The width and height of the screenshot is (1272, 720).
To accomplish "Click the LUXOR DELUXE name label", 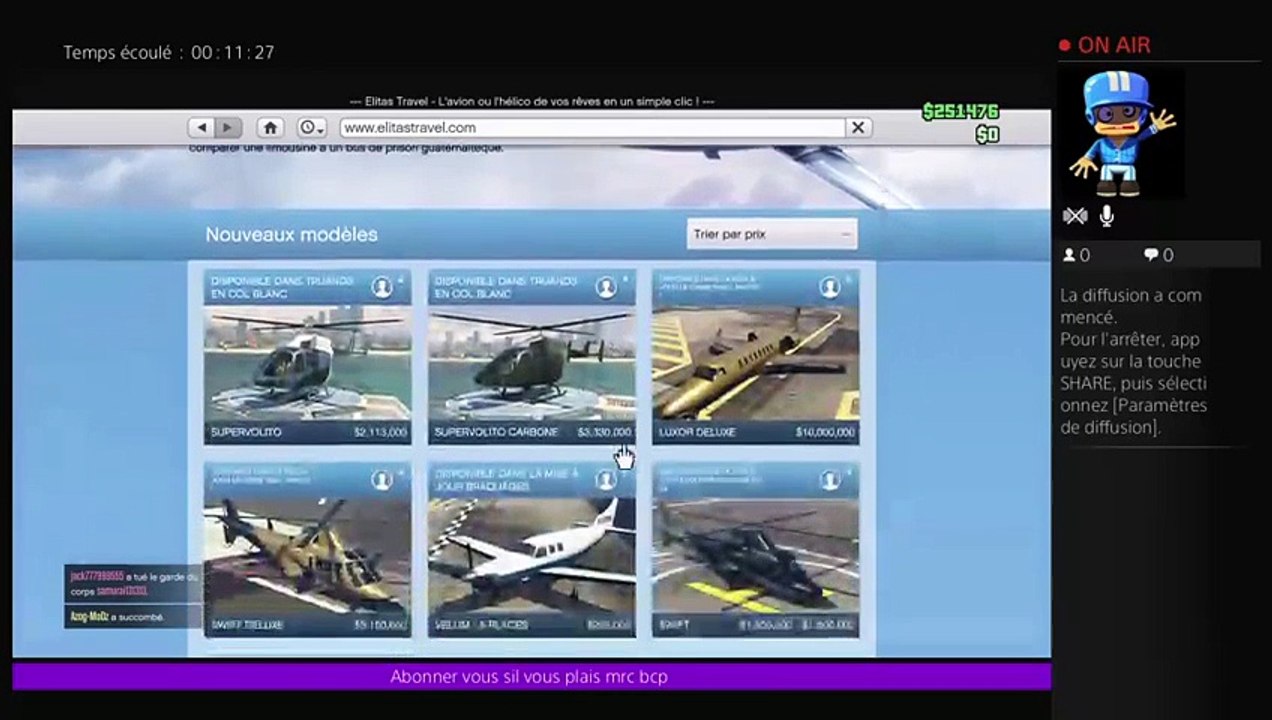I will coord(697,432).
